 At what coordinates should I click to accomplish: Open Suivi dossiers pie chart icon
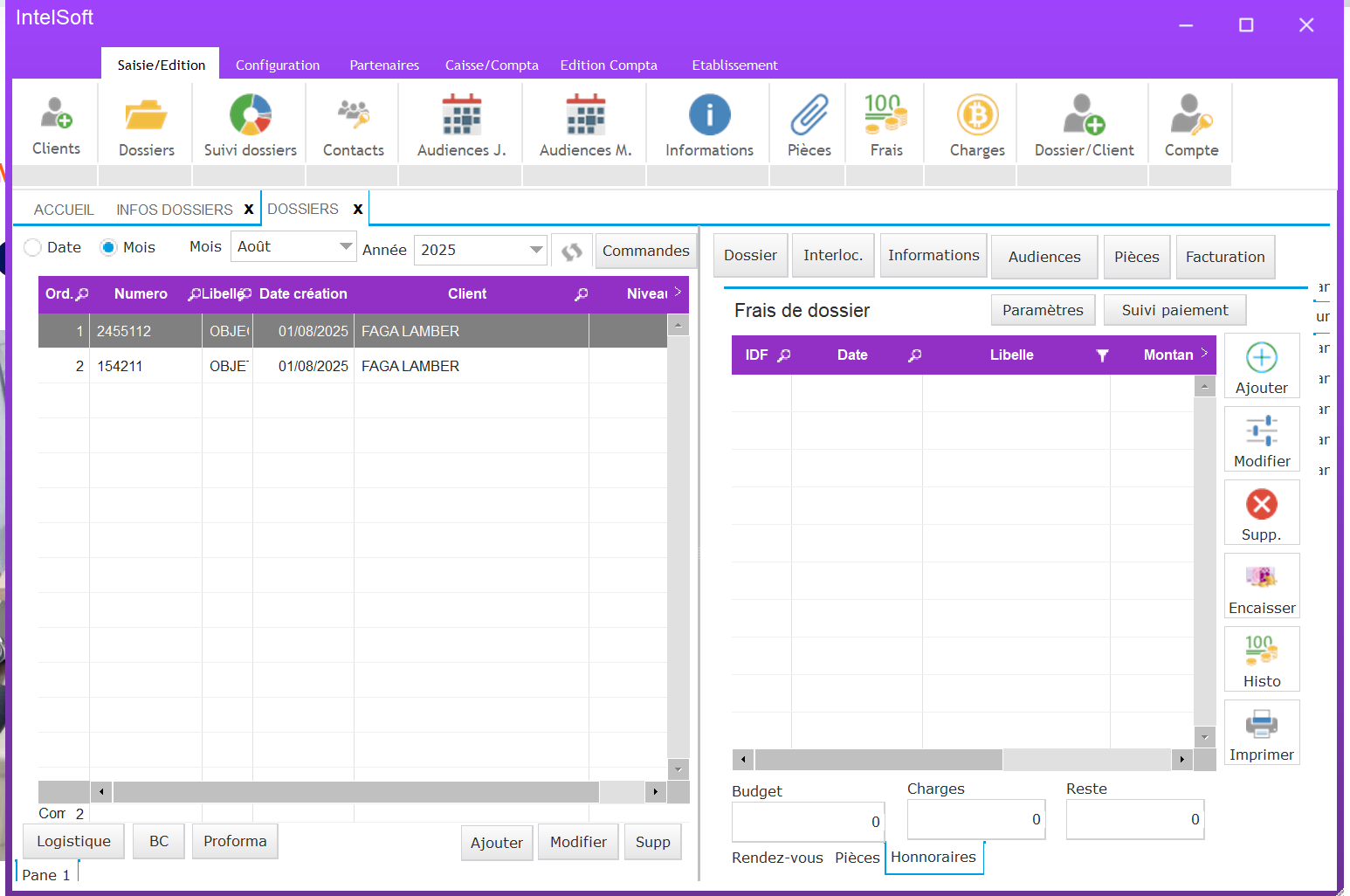point(251,115)
